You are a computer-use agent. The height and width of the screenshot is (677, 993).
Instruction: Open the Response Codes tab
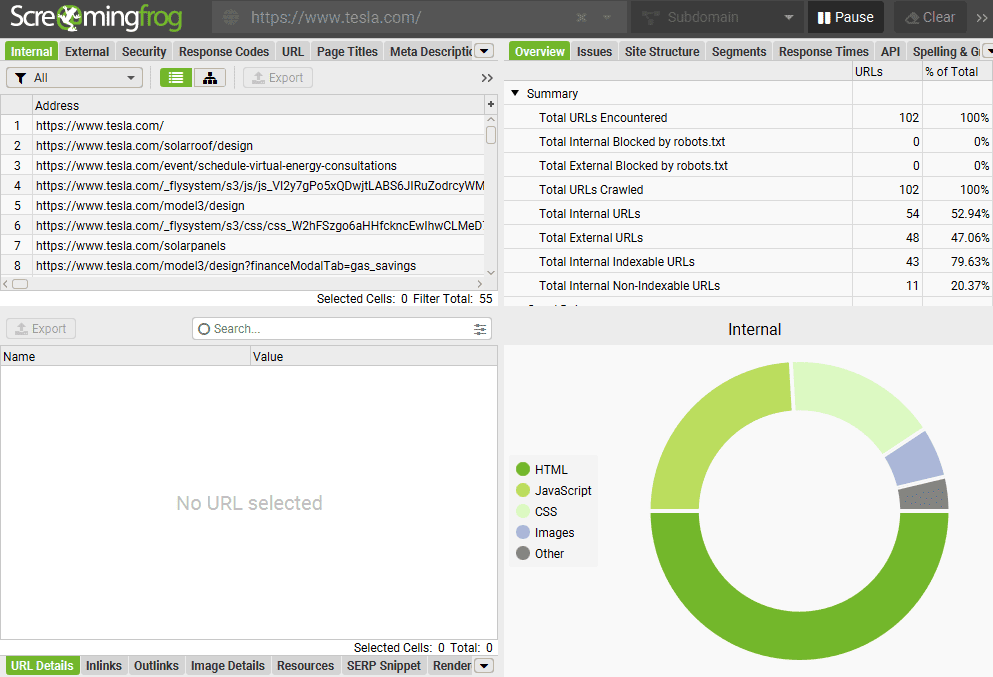224,51
